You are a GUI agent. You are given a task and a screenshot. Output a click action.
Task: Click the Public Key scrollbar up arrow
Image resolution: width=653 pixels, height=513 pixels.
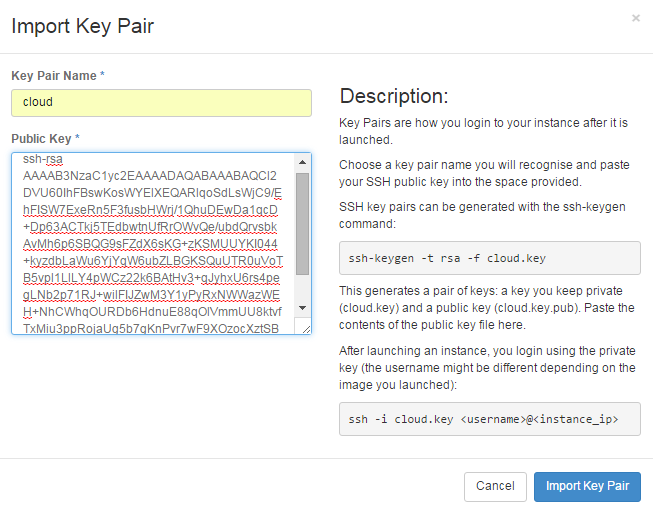[x=303, y=162]
